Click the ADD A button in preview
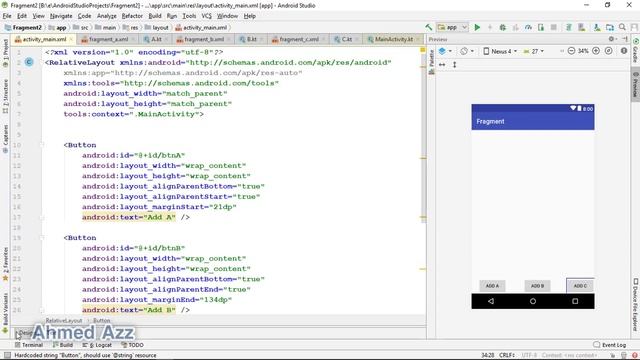The width and height of the screenshot is (640, 360). coord(492,286)
